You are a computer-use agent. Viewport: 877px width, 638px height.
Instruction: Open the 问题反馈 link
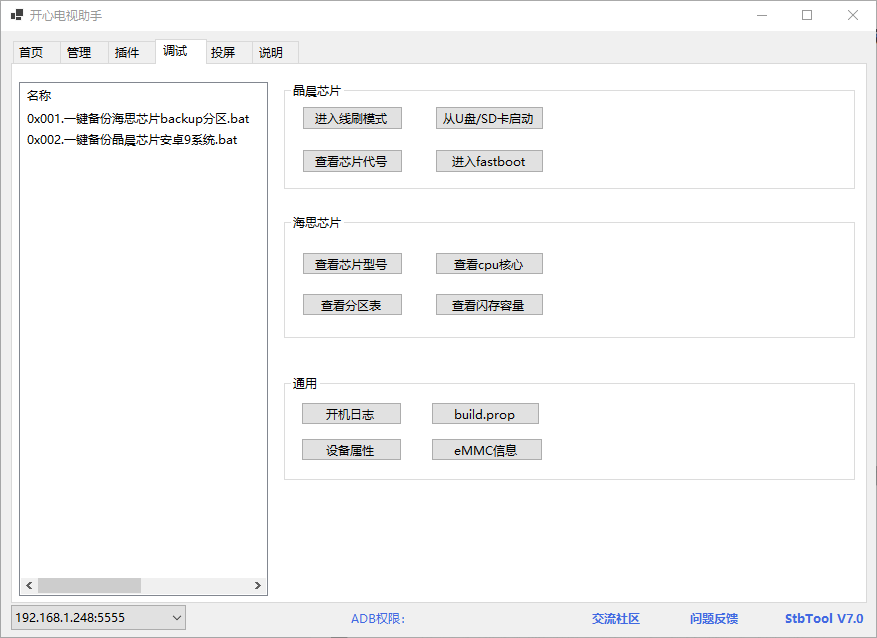point(714,618)
